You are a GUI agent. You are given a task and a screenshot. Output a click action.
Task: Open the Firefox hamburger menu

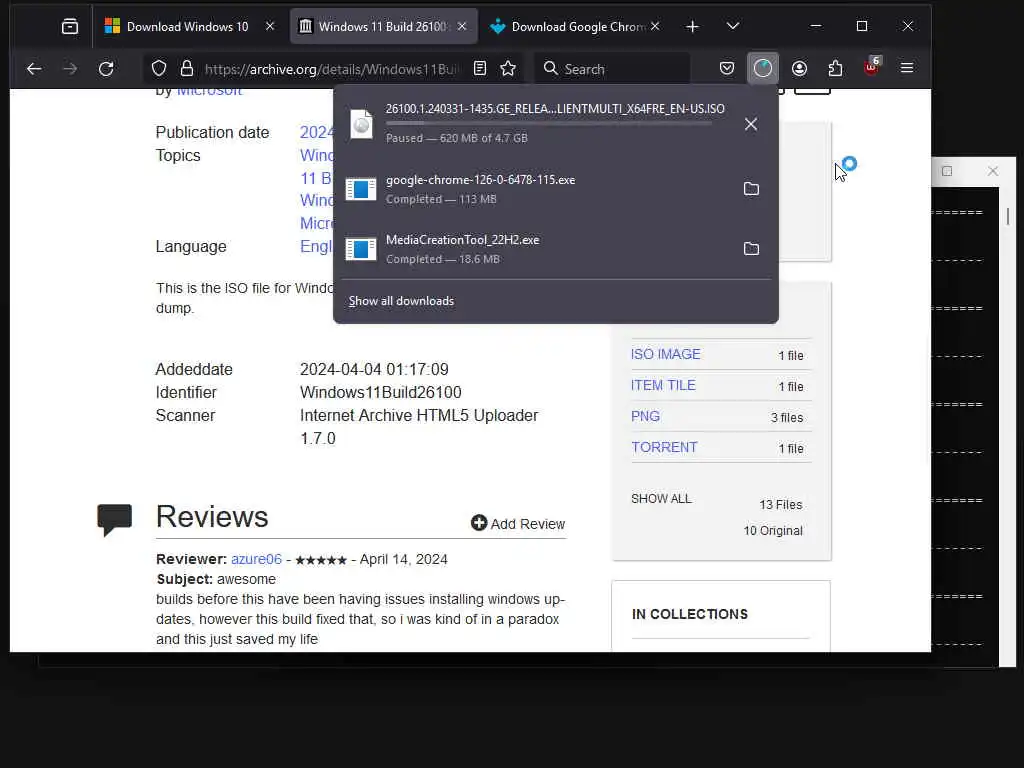point(907,69)
